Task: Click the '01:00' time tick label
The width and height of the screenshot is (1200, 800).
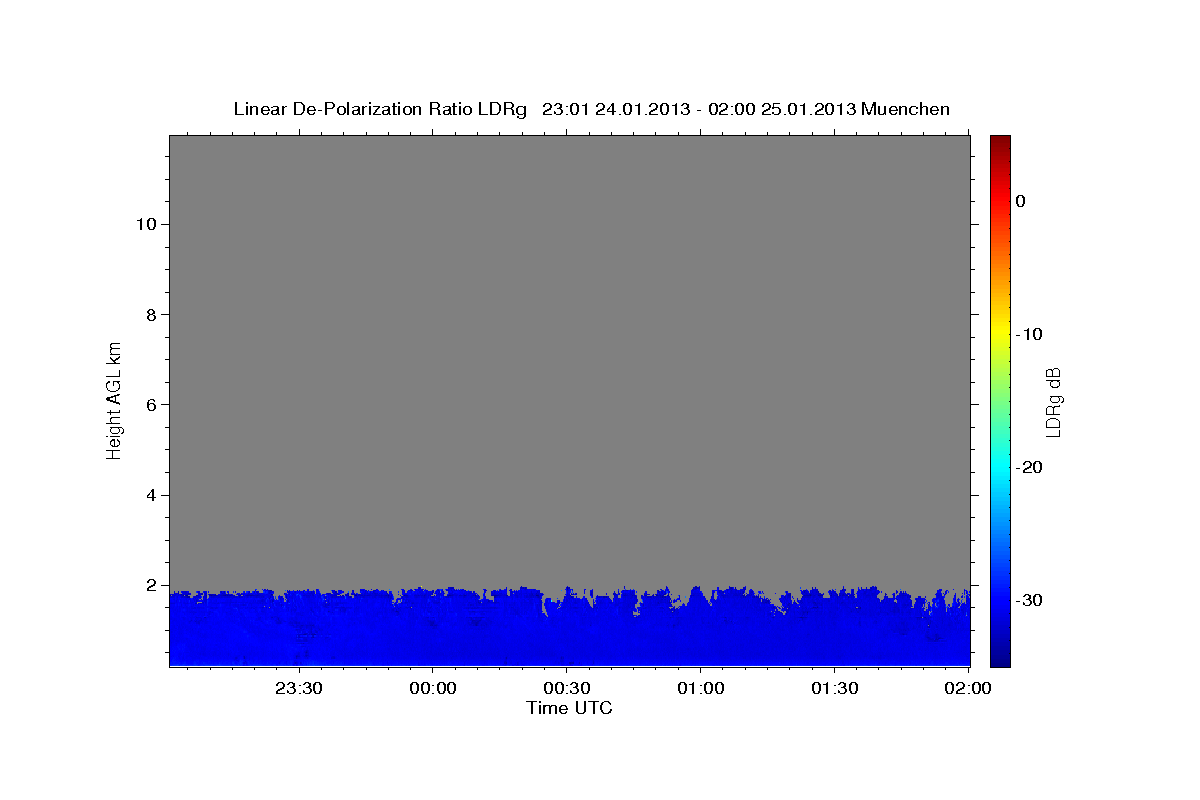Action: coord(701,688)
